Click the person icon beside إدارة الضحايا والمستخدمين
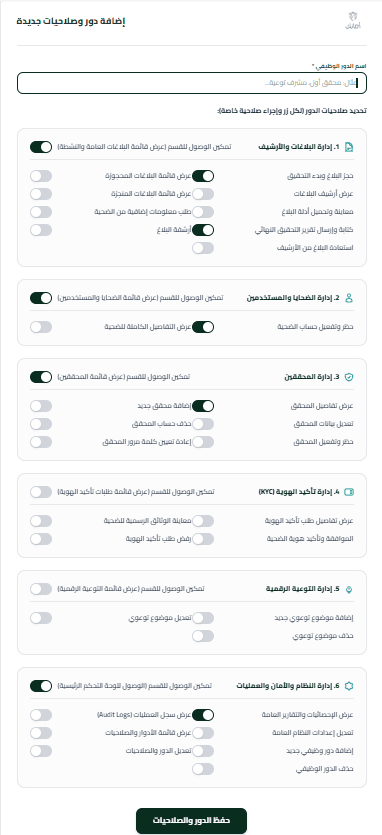382x835 pixels. coord(349,298)
